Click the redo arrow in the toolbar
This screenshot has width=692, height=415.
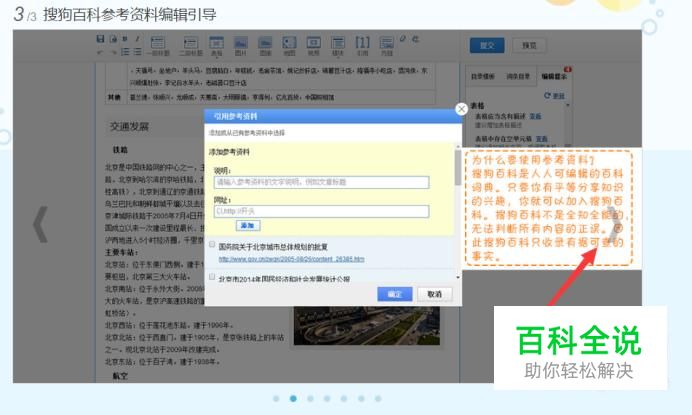(x=113, y=52)
